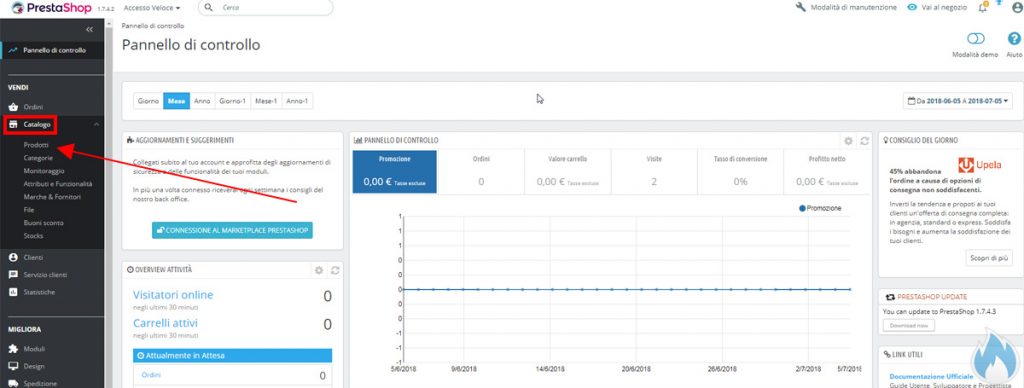Screen dimensions: 1024x388
Task: Select the Ordini stat tile
Action: [x=481, y=172]
